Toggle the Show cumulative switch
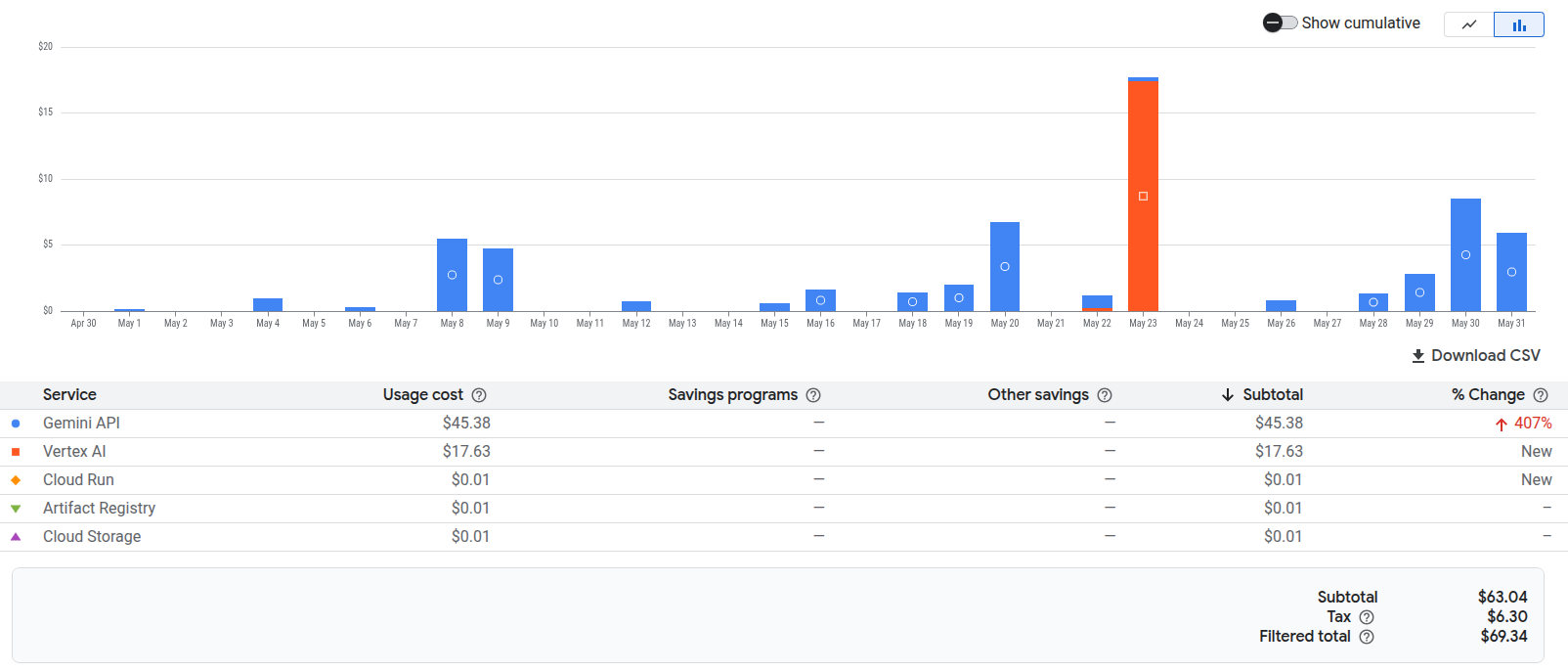Image resolution: width=1568 pixels, height=671 pixels. [x=1280, y=22]
